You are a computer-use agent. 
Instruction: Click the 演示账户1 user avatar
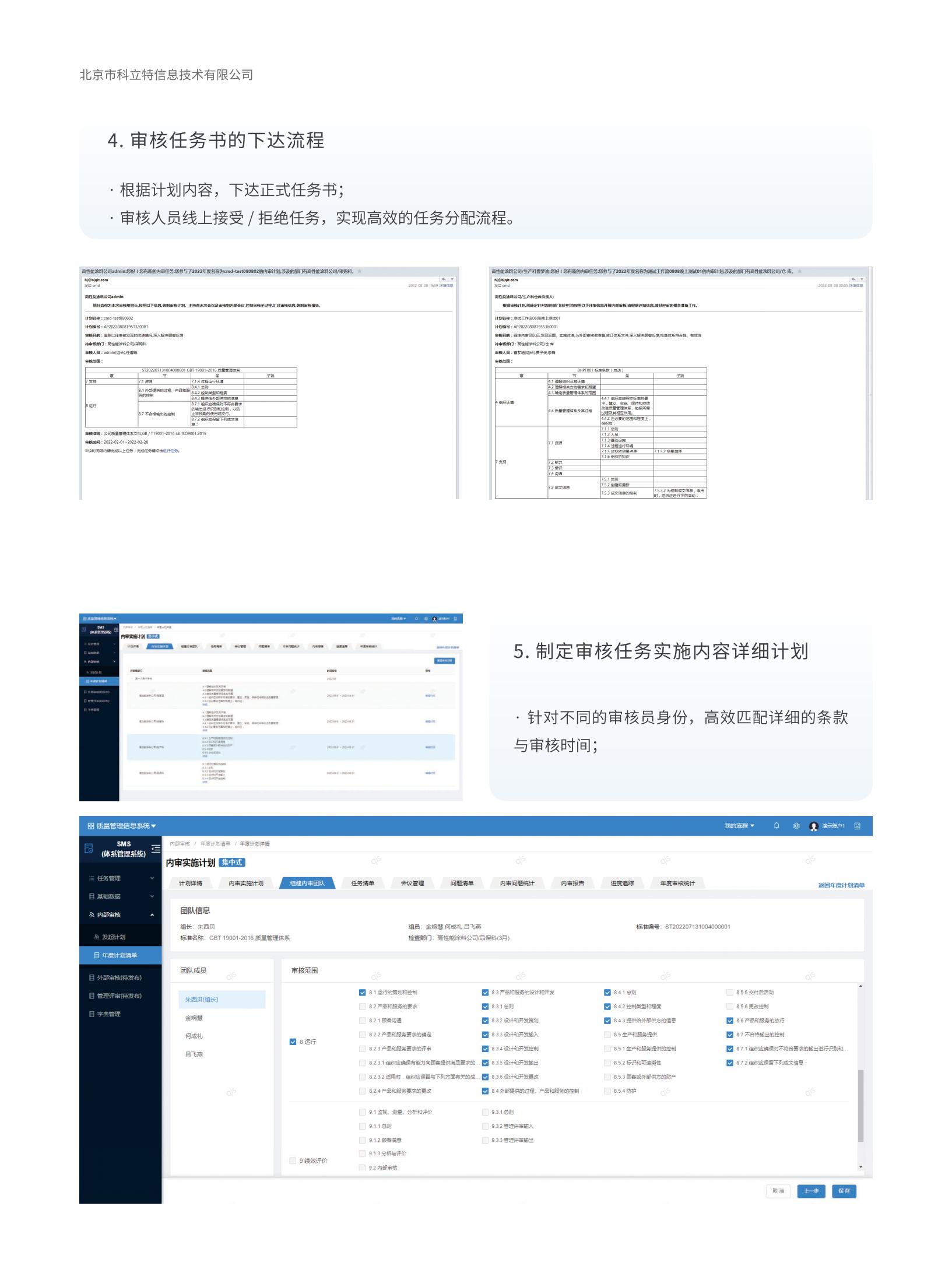tap(814, 826)
